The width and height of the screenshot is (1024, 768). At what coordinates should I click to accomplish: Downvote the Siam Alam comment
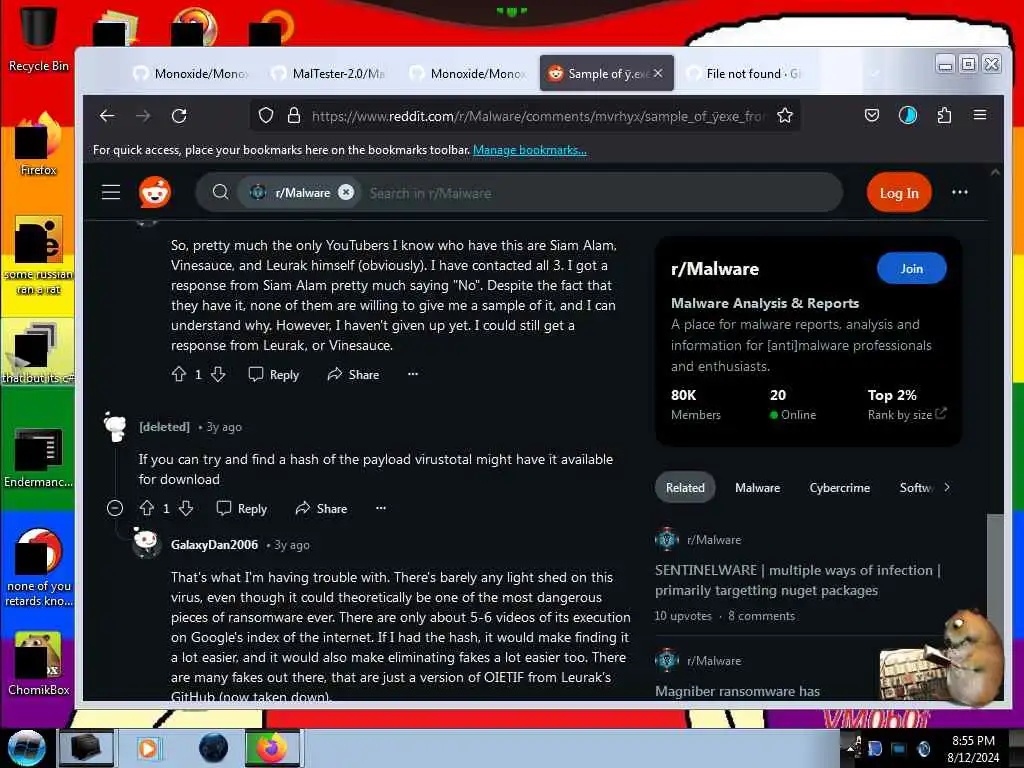pyautogui.click(x=218, y=374)
